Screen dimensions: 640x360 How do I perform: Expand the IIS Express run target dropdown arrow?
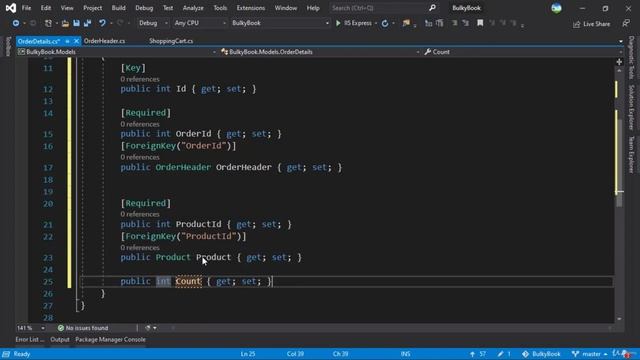(x=376, y=23)
